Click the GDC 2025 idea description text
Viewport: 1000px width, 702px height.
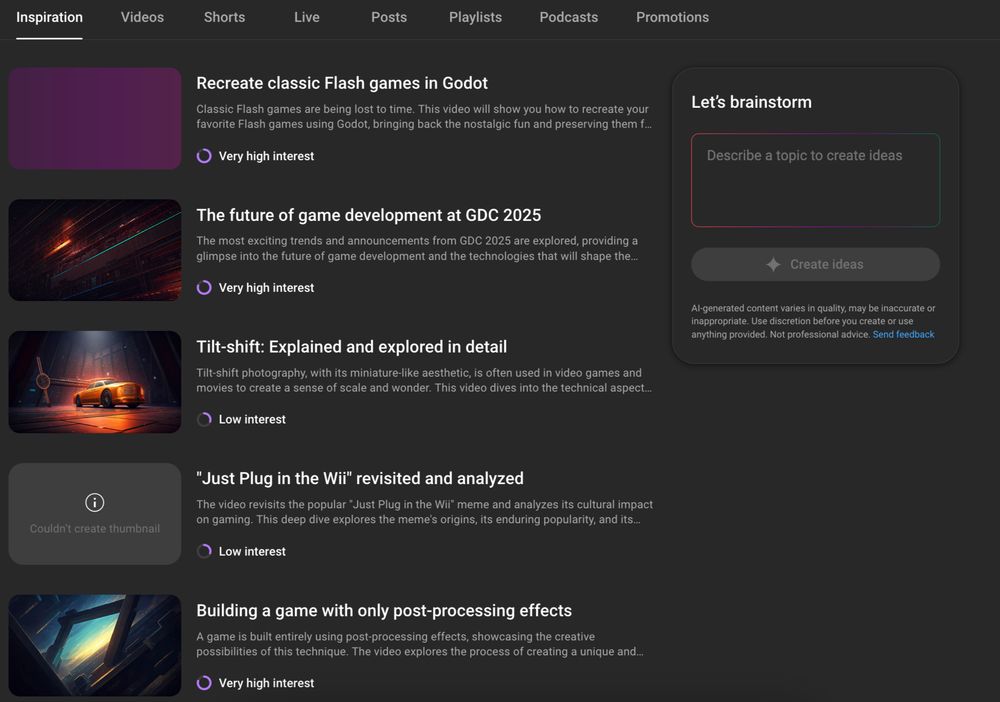[x=417, y=249]
